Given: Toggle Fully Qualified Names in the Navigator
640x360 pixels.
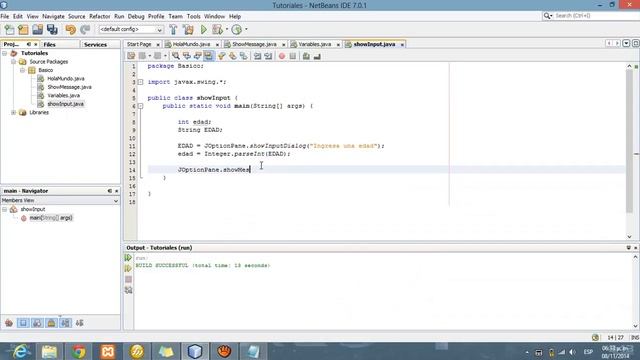Looking at the screenshot, I should [x=65, y=323].
